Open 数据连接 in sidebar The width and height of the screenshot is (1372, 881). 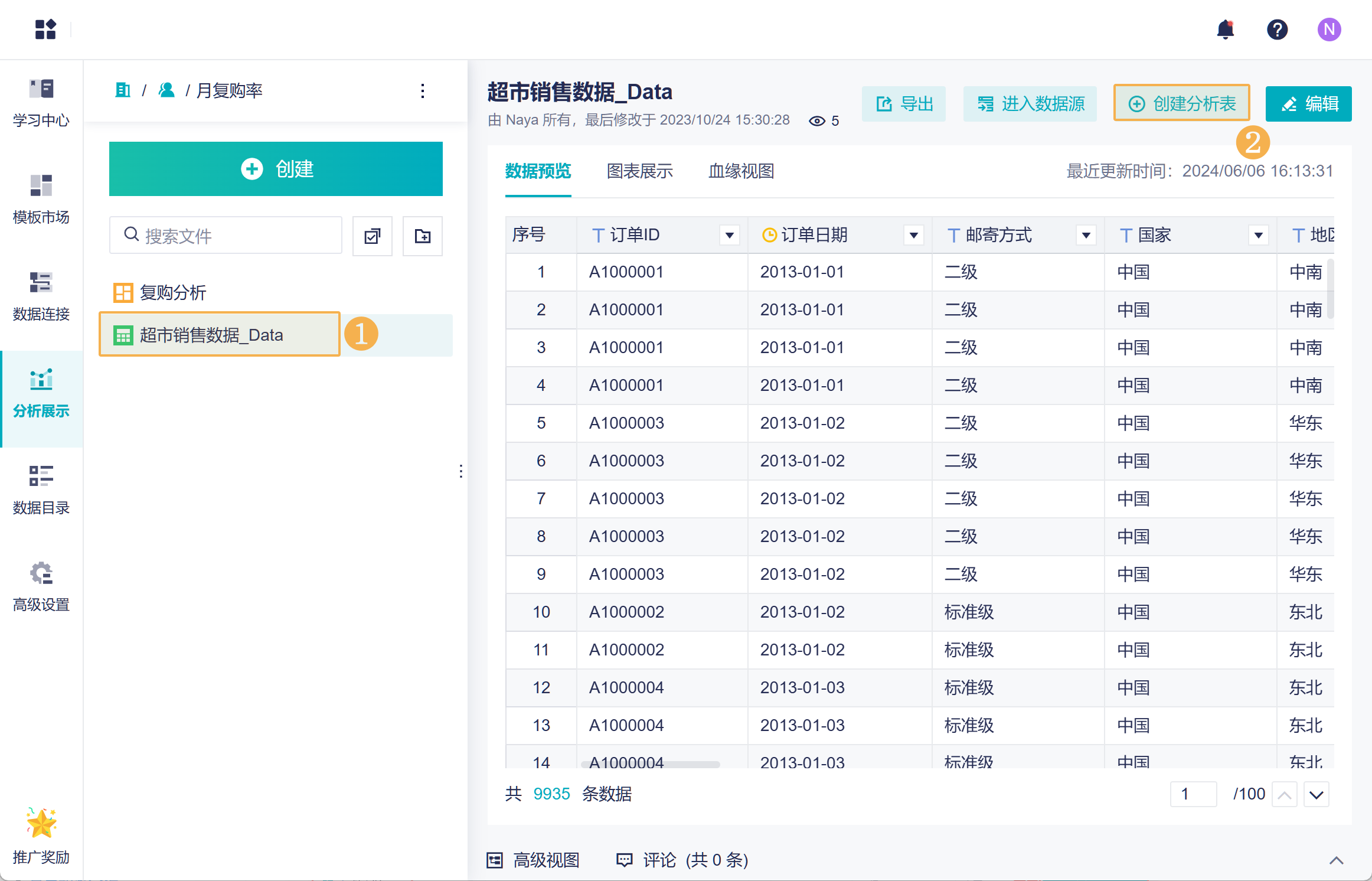[41, 297]
